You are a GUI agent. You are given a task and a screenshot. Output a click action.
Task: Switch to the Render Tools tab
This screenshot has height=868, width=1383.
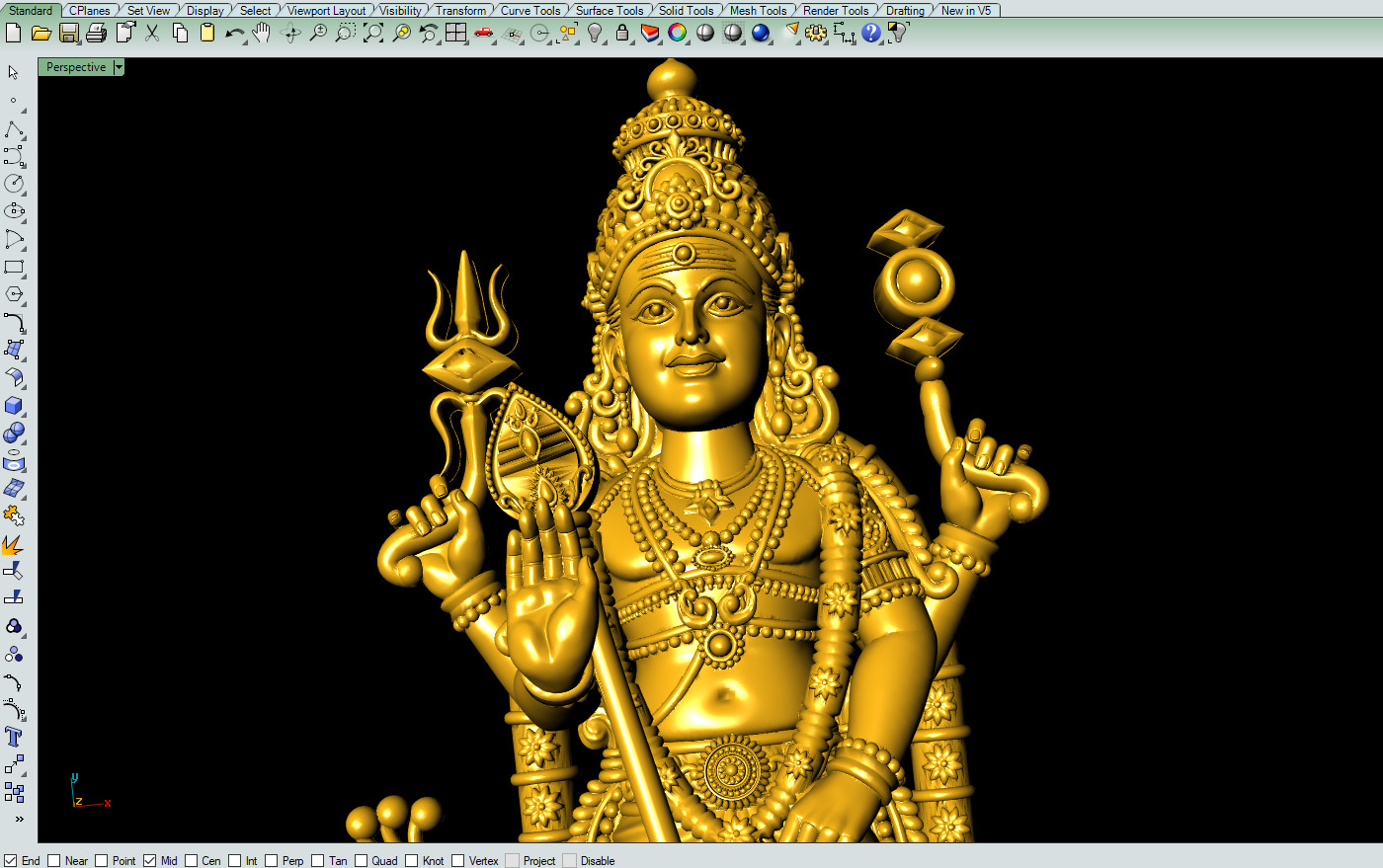pos(836,10)
